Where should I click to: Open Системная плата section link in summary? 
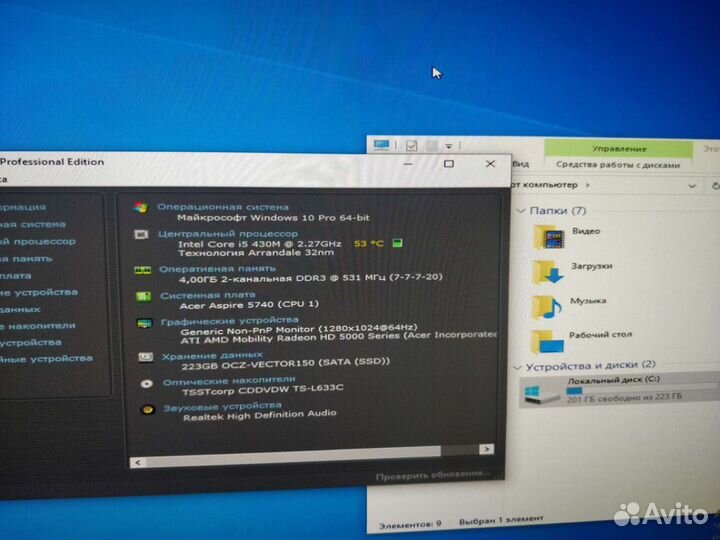click(x=208, y=295)
